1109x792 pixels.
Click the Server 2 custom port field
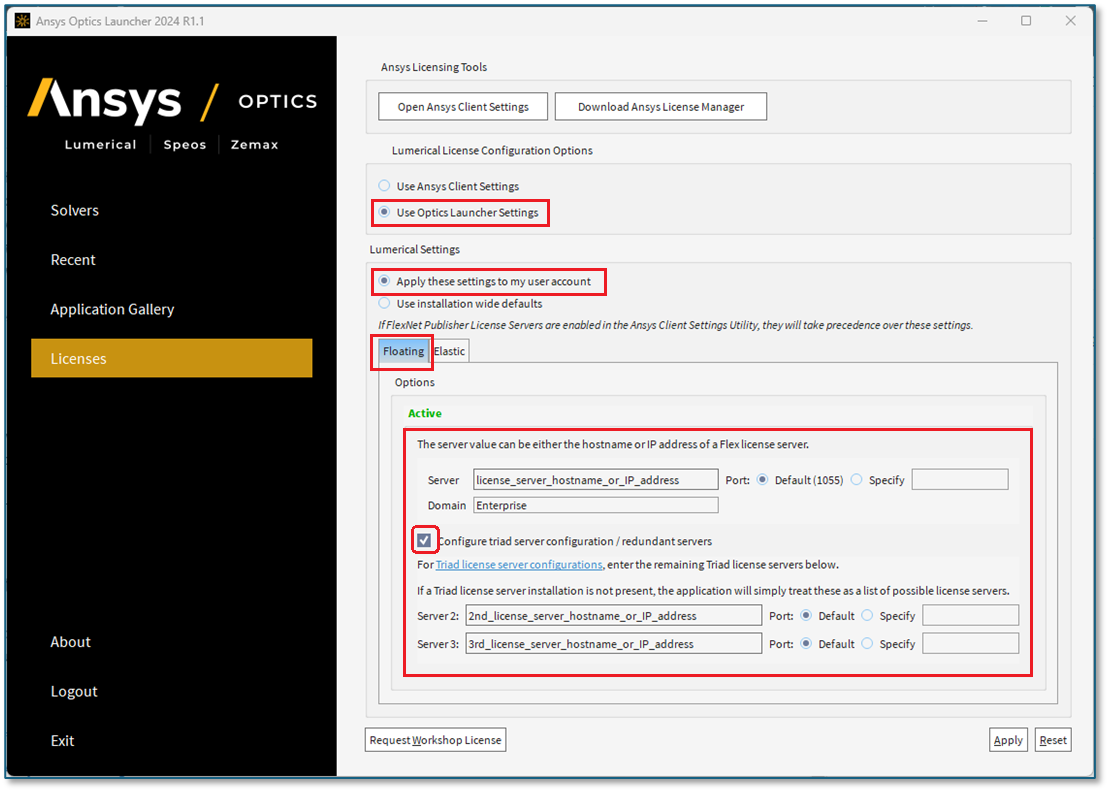coord(970,615)
